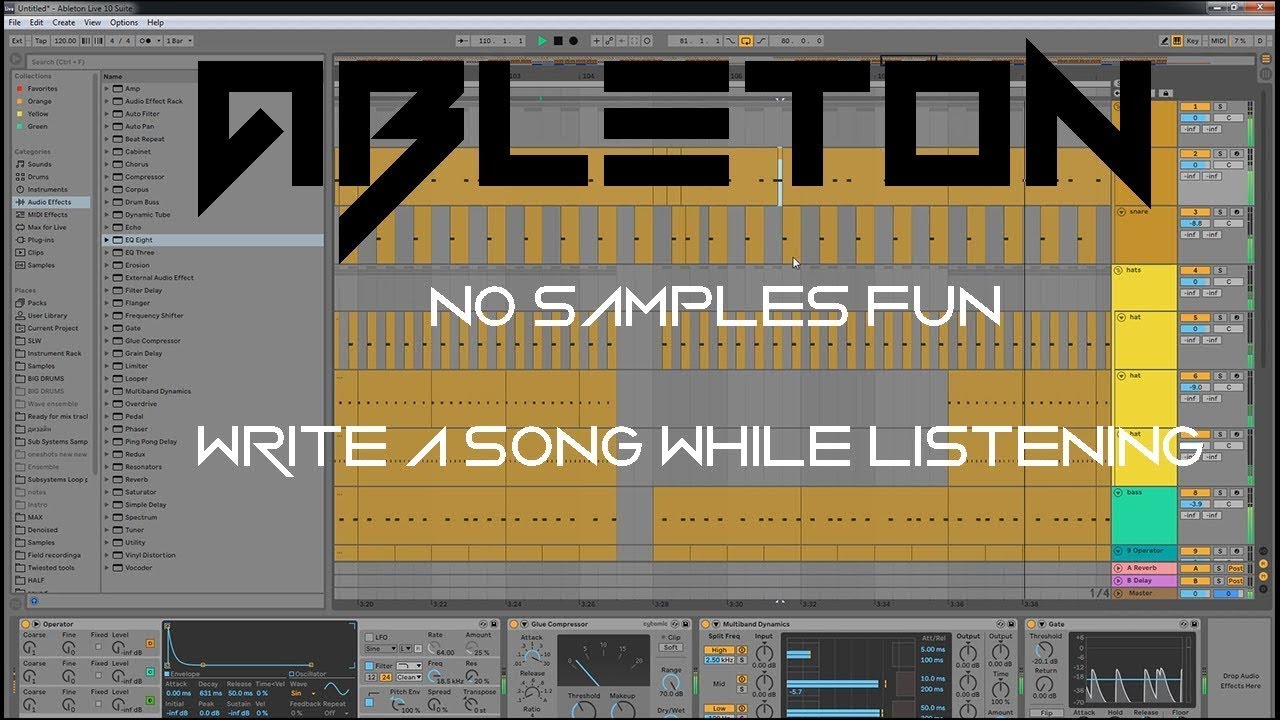Viewport: 1280px width, 720px height.
Task: Start playback with the green Play button
Action: 542,41
